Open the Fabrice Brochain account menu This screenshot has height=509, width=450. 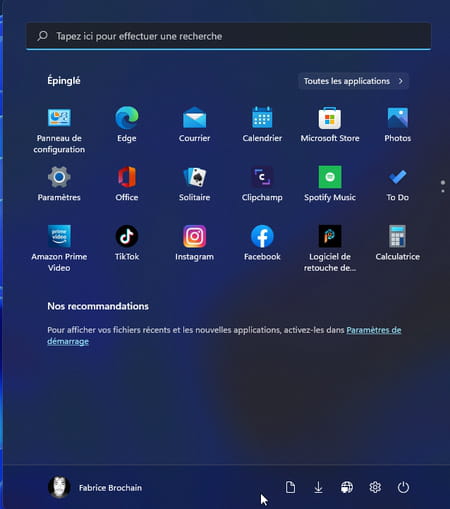(x=95, y=487)
